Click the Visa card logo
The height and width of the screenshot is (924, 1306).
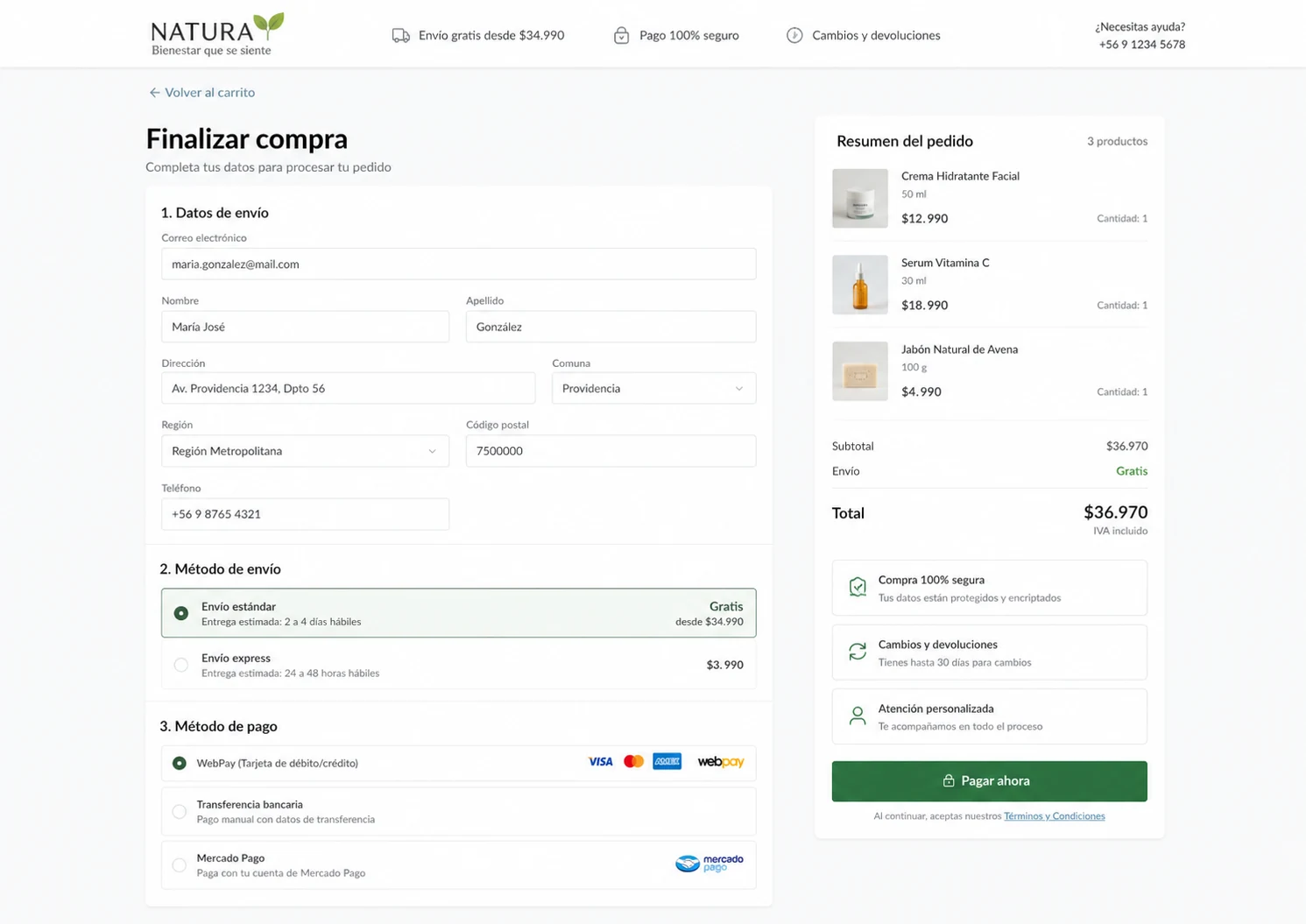point(601,762)
